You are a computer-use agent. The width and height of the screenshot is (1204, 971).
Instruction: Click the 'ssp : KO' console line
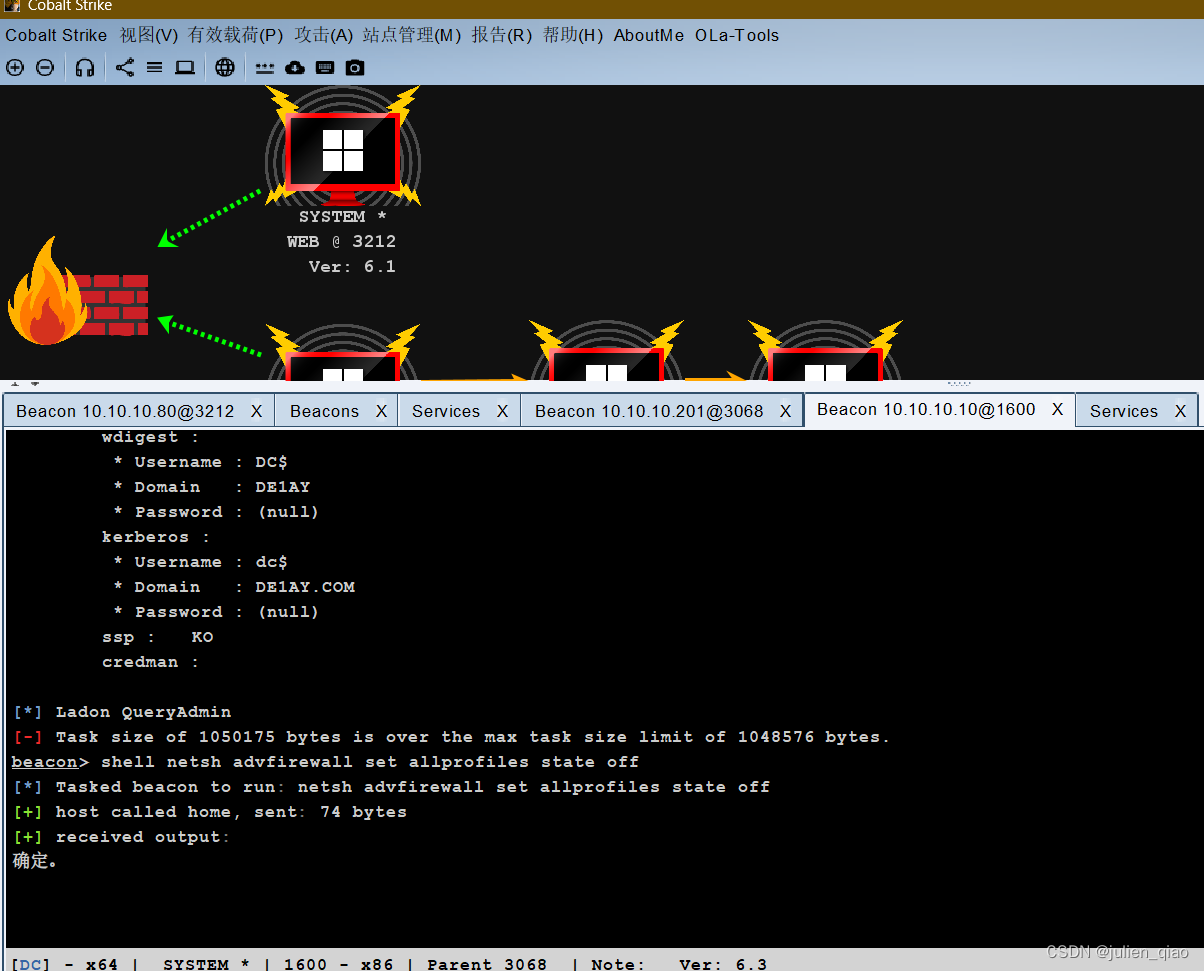click(x=157, y=637)
